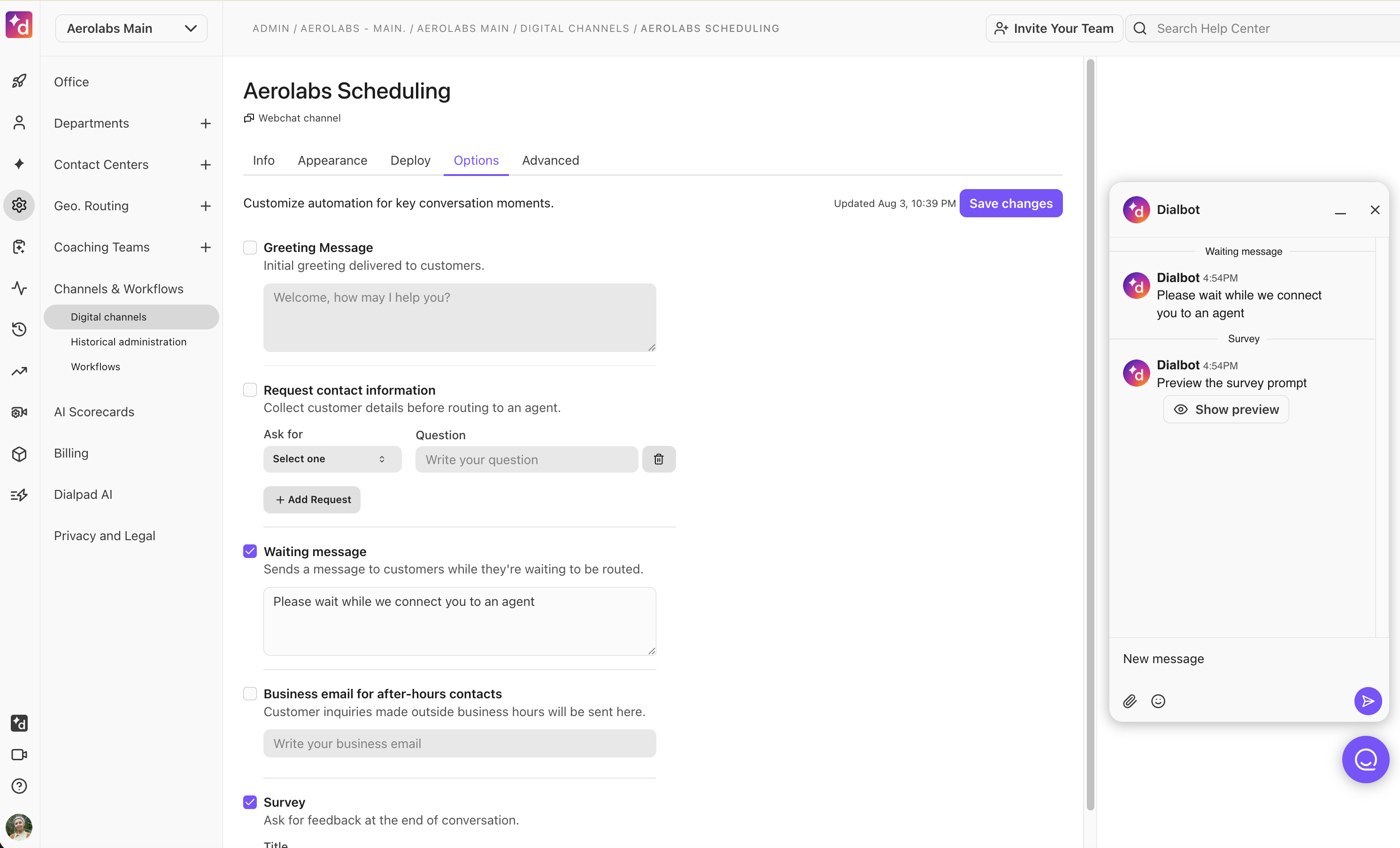The image size is (1400, 848).
Task: Add a new department with the plus icon
Action: 206,123
